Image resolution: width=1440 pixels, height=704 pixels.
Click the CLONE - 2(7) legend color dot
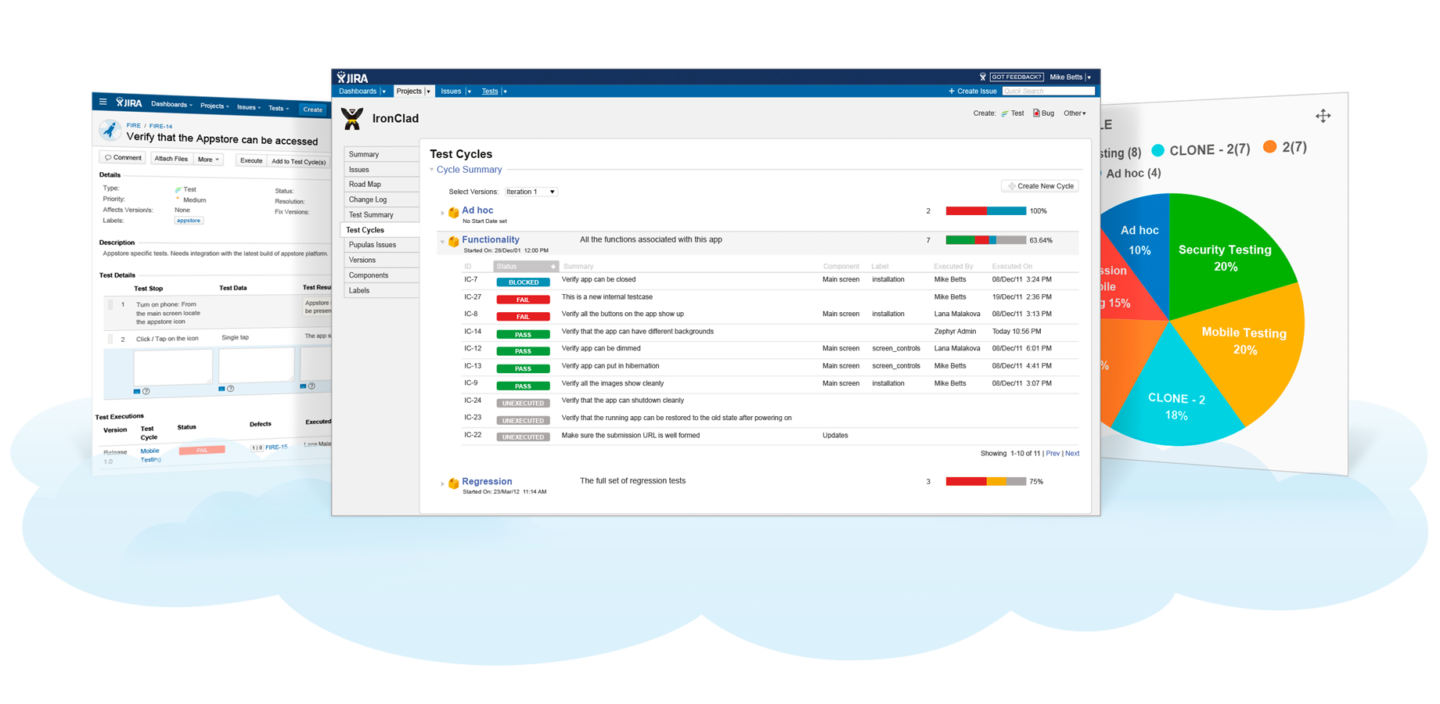click(x=1158, y=150)
